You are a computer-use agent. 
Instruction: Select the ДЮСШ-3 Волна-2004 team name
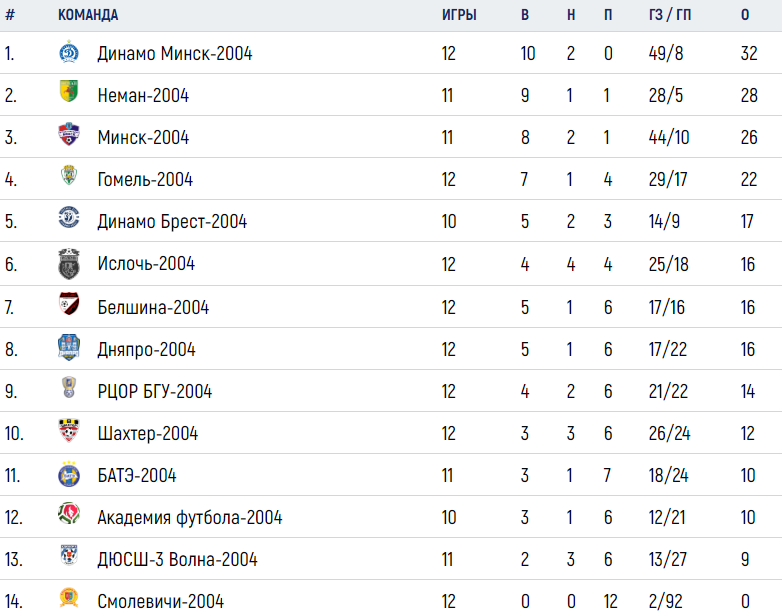[x=177, y=560]
